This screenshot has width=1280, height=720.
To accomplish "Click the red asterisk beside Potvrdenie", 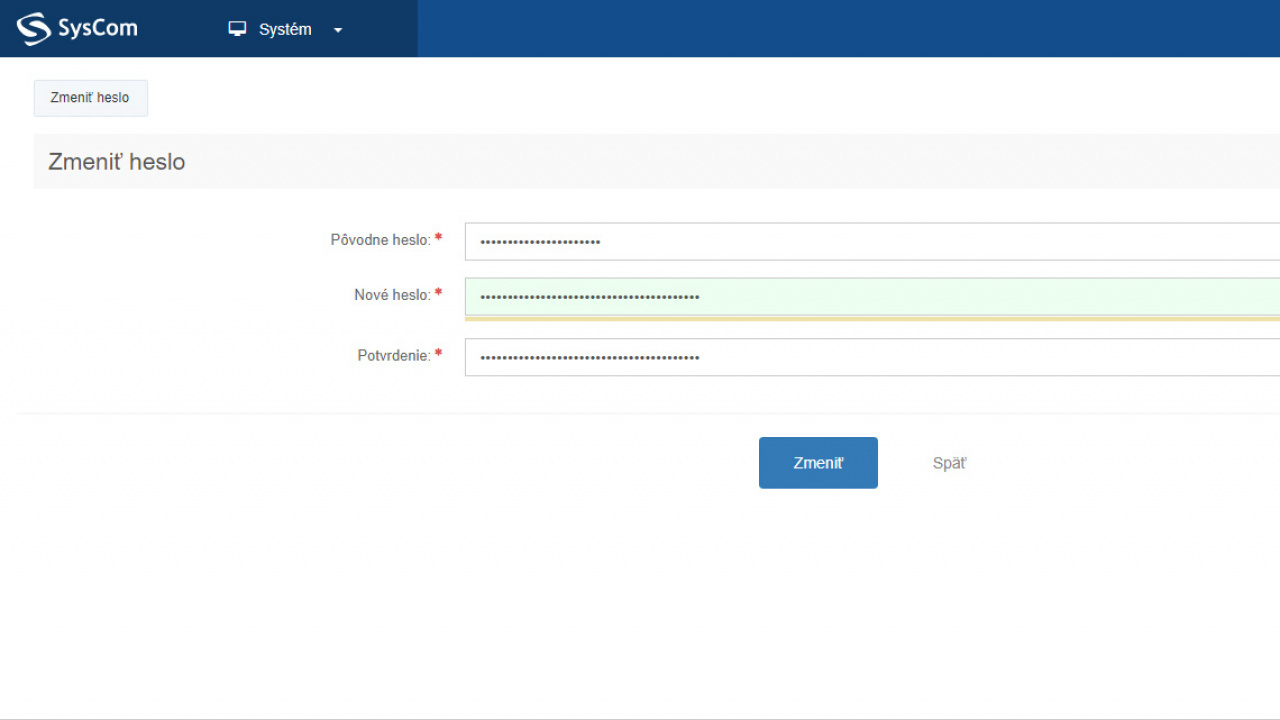I will pos(438,354).
